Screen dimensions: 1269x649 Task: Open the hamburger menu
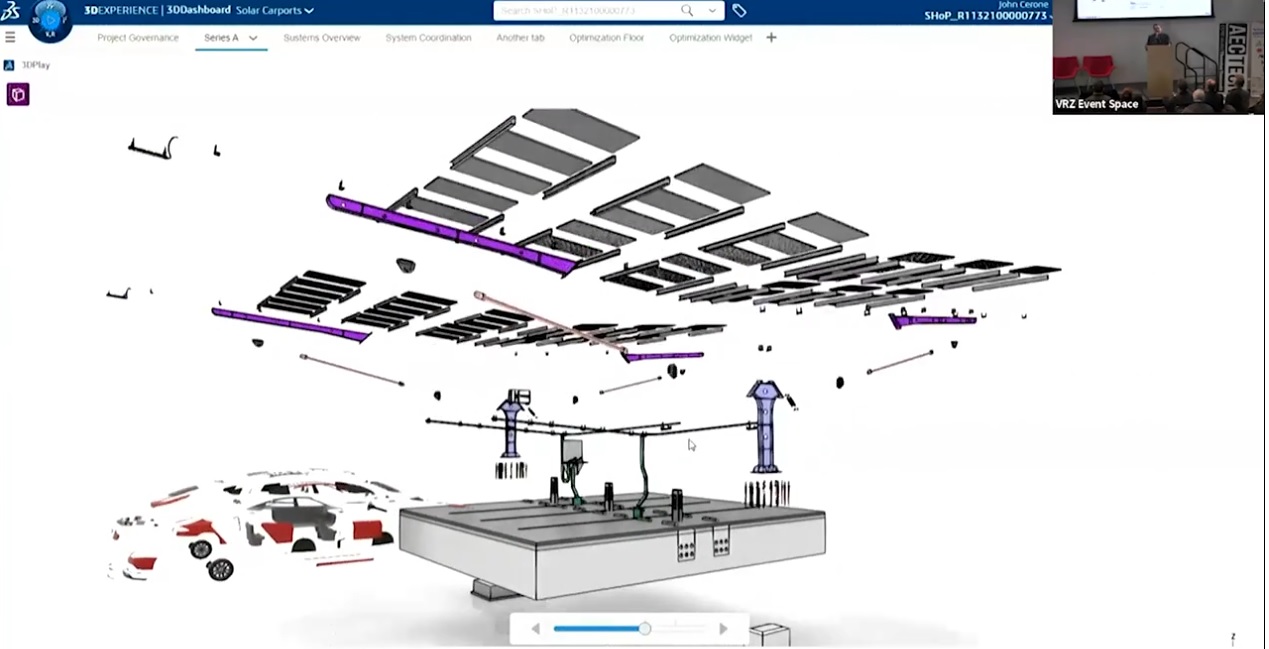click(10, 37)
